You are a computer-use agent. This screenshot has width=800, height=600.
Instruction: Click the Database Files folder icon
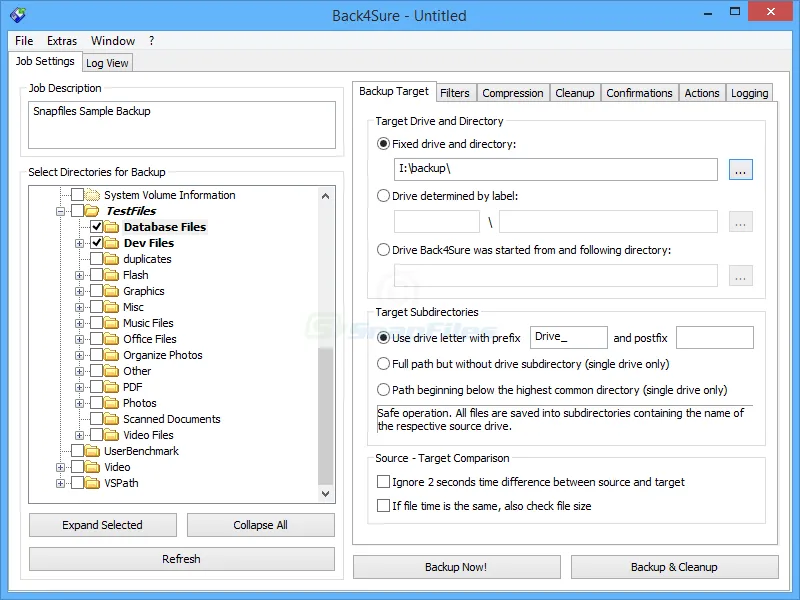(111, 227)
